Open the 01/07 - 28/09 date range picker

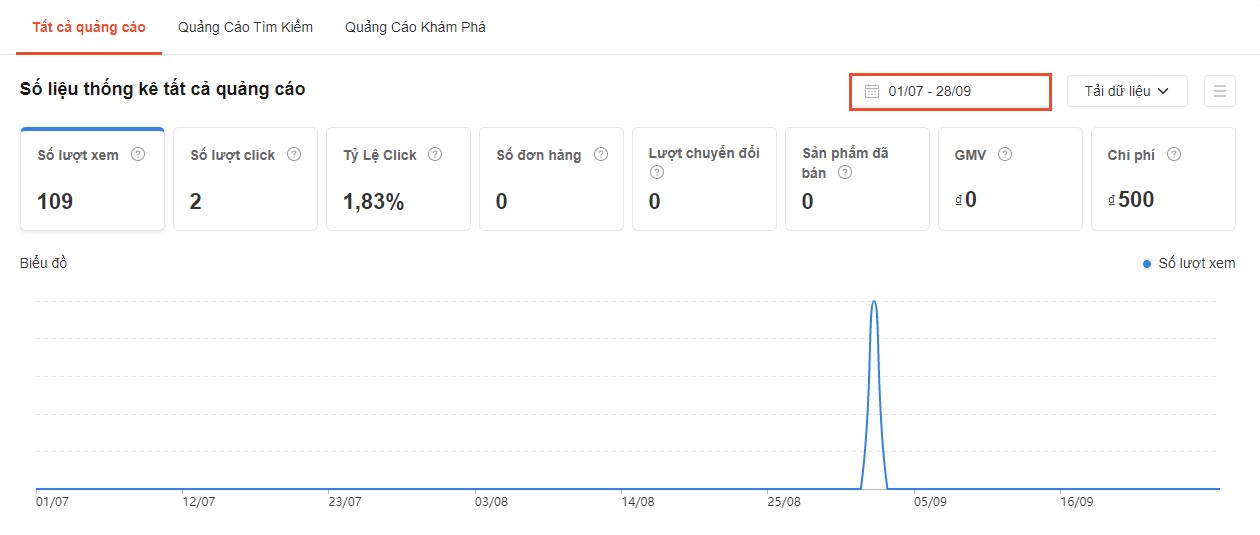(950, 91)
